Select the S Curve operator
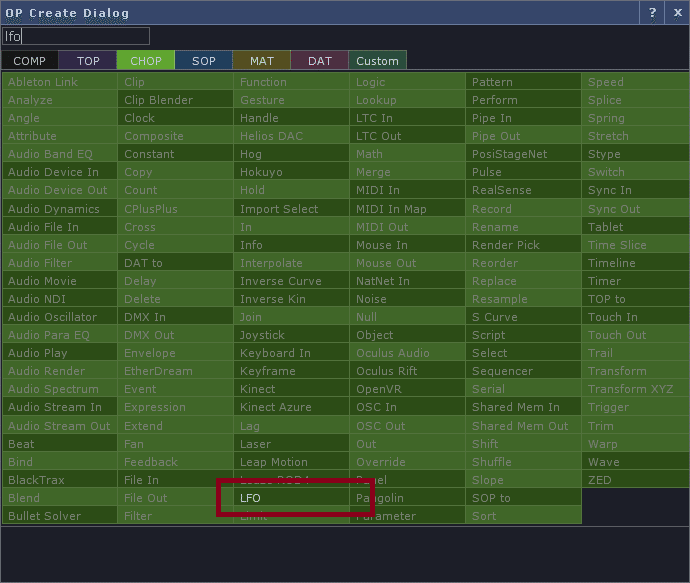 [x=523, y=317]
